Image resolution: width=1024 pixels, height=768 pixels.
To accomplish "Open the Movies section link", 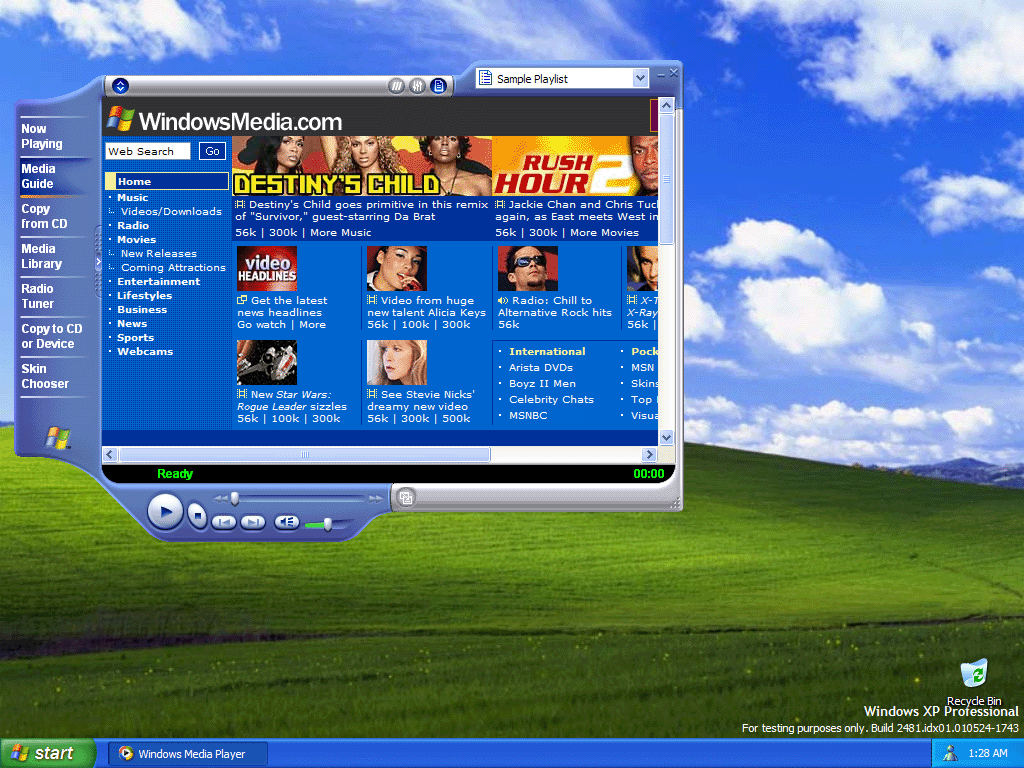I will pos(136,240).
